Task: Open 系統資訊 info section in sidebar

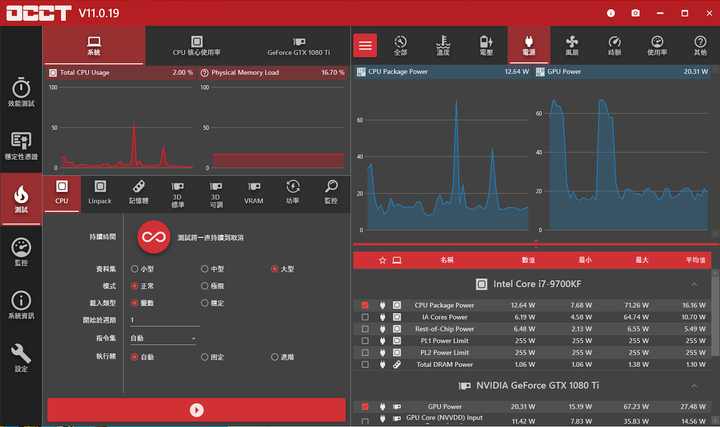Action: coord(21,305)
